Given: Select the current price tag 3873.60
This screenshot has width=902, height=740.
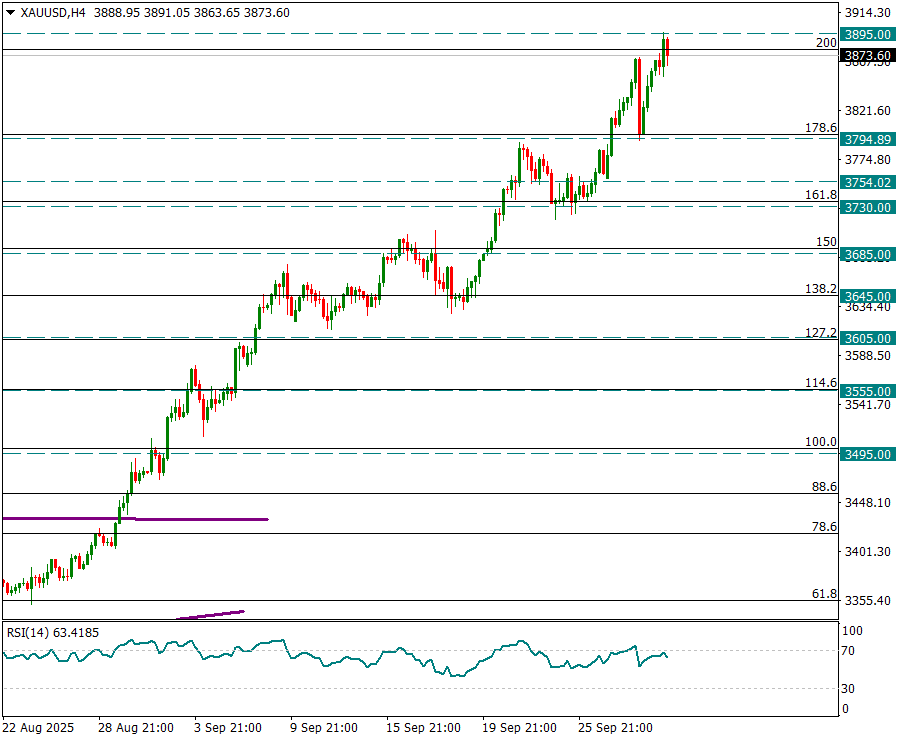Looking at the screenshot, I should coord(867,56).
